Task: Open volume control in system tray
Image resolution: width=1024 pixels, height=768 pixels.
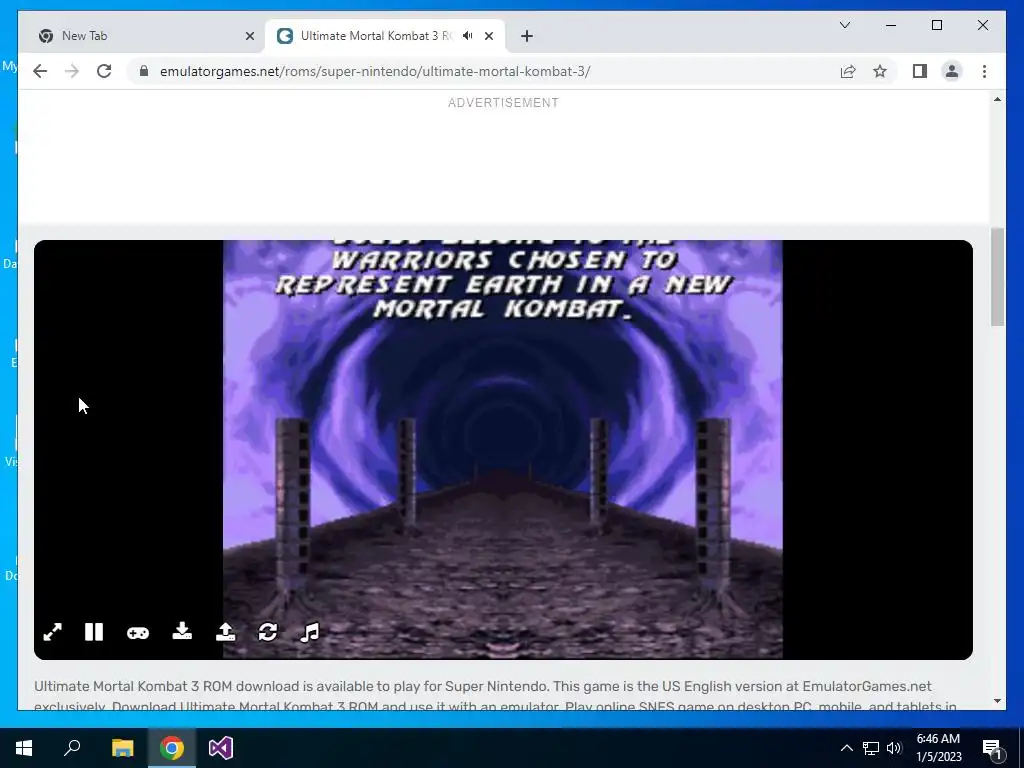Action: 894,748
